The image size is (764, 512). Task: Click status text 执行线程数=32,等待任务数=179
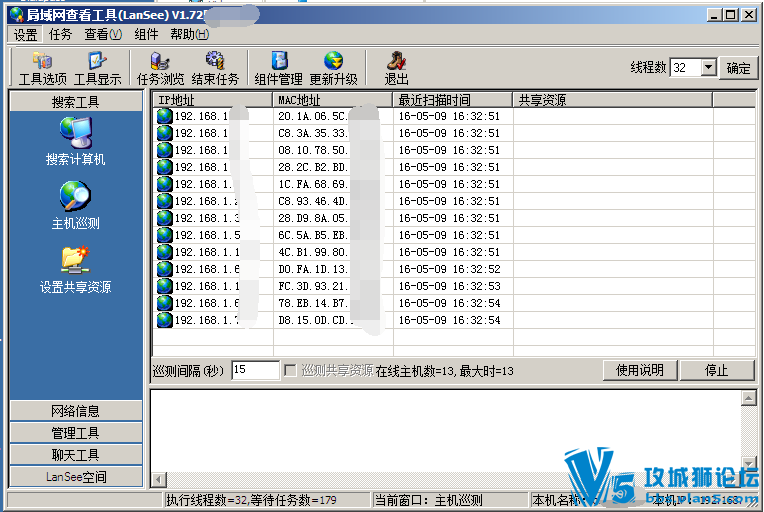coord(251,500)
